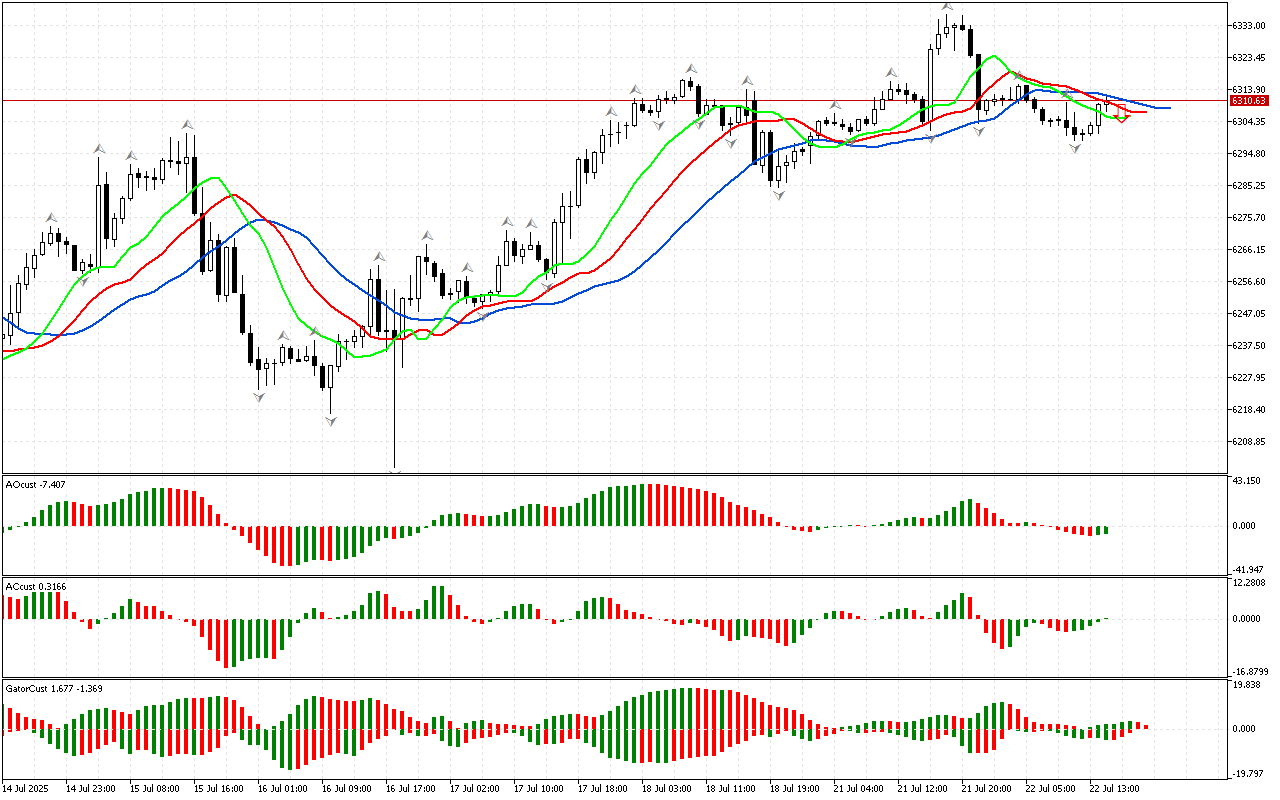
Task: Click the GatorCust indicator label
Action: (48, 688)
